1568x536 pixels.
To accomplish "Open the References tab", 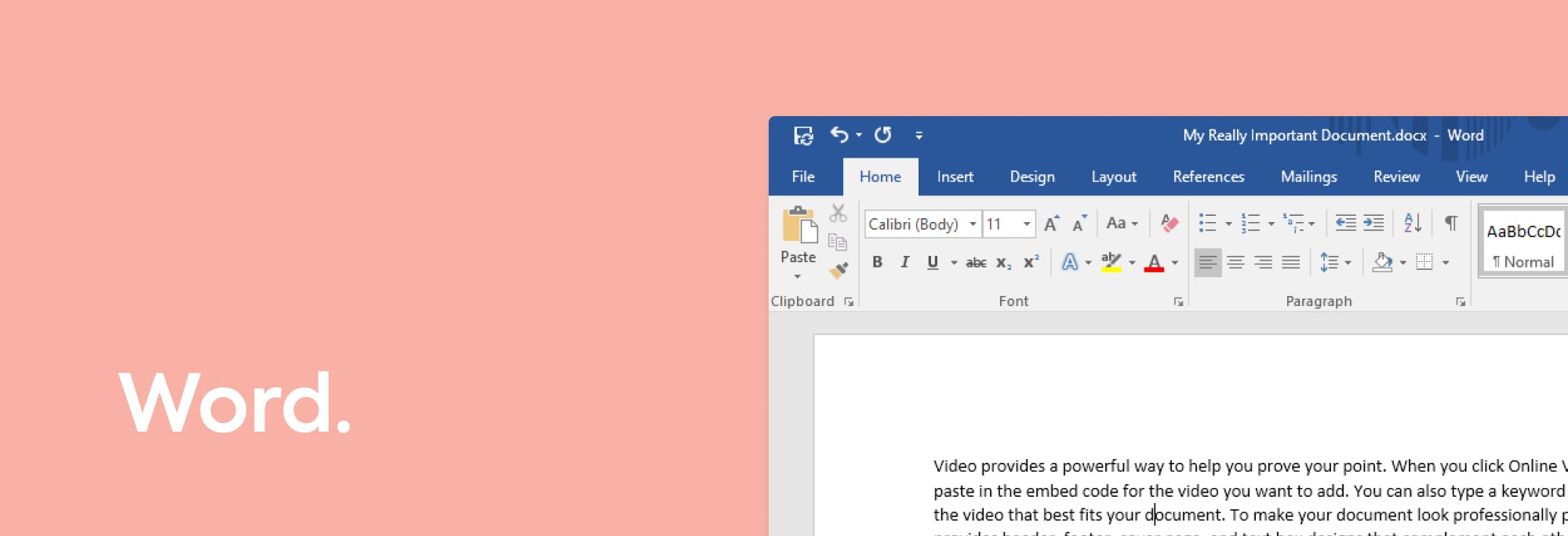I will [x=1208, y=177].
